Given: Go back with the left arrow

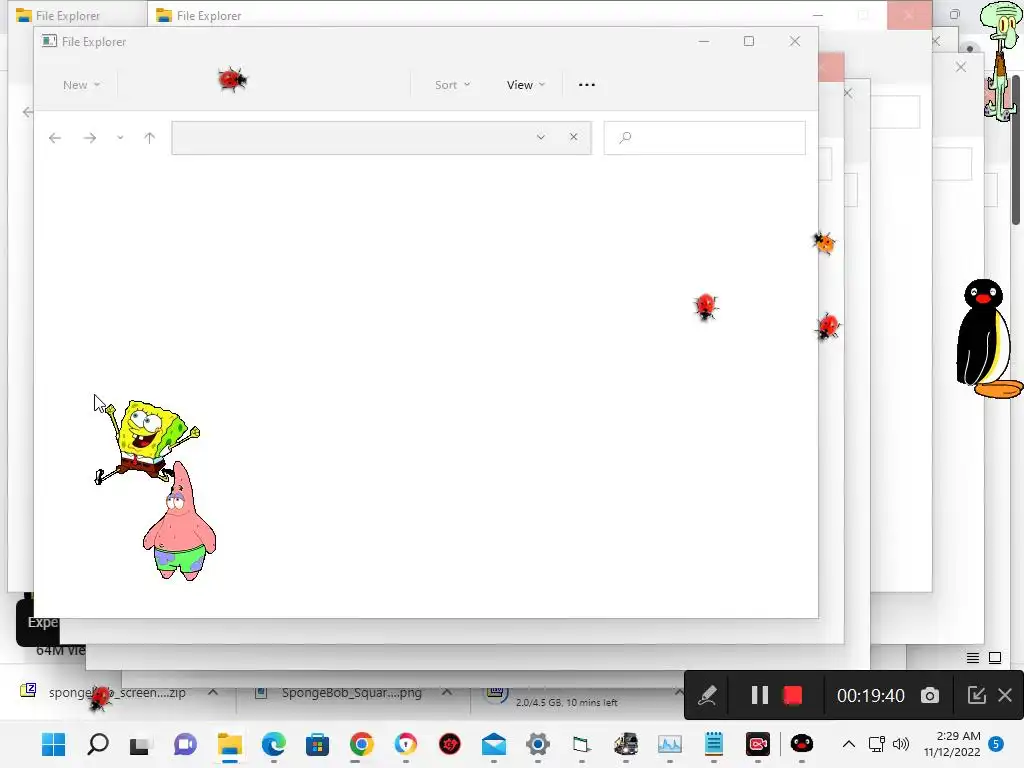Looking at the screenshot, I should 55,138.
